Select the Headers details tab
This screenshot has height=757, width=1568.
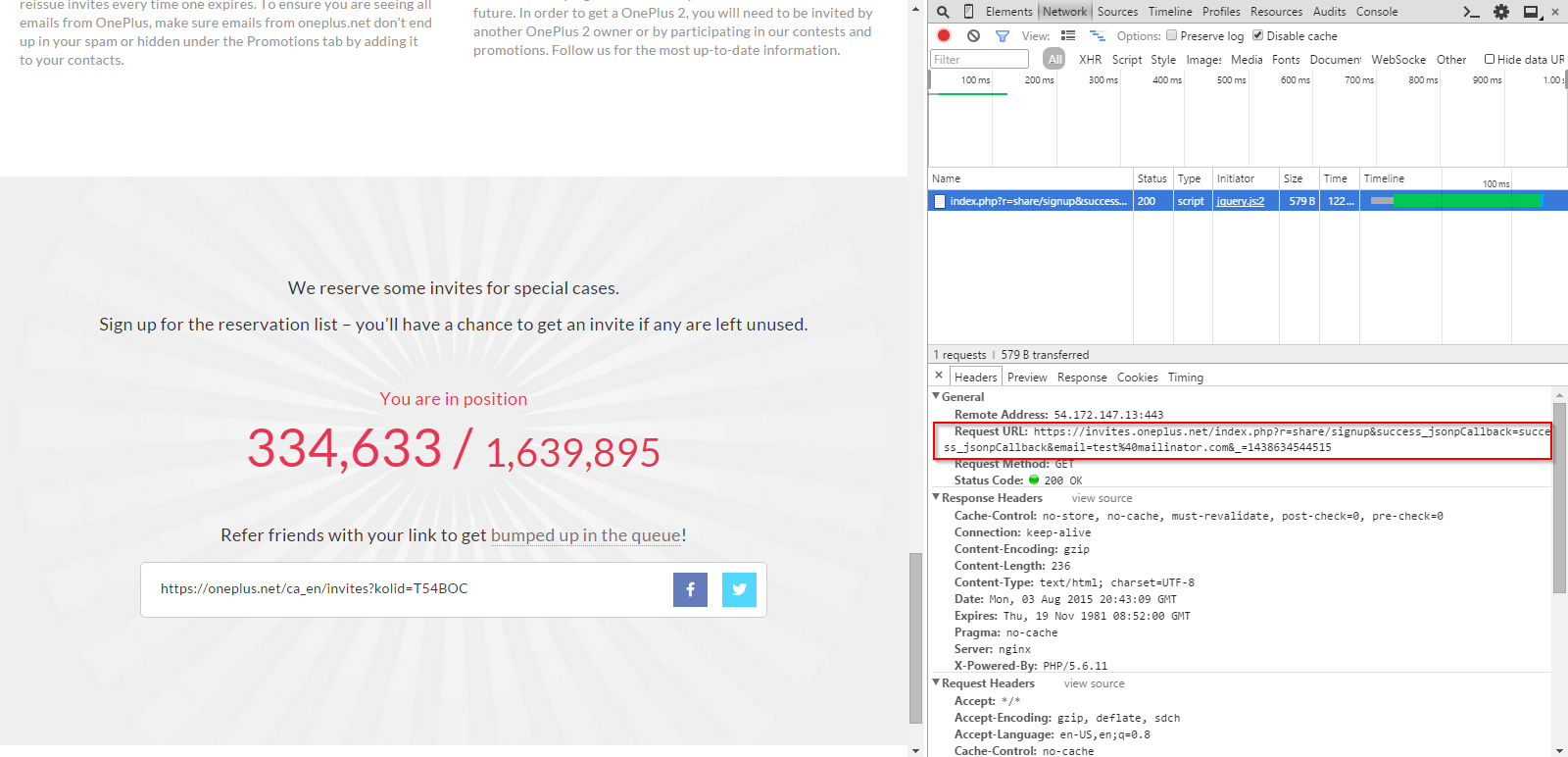(975, 377)
